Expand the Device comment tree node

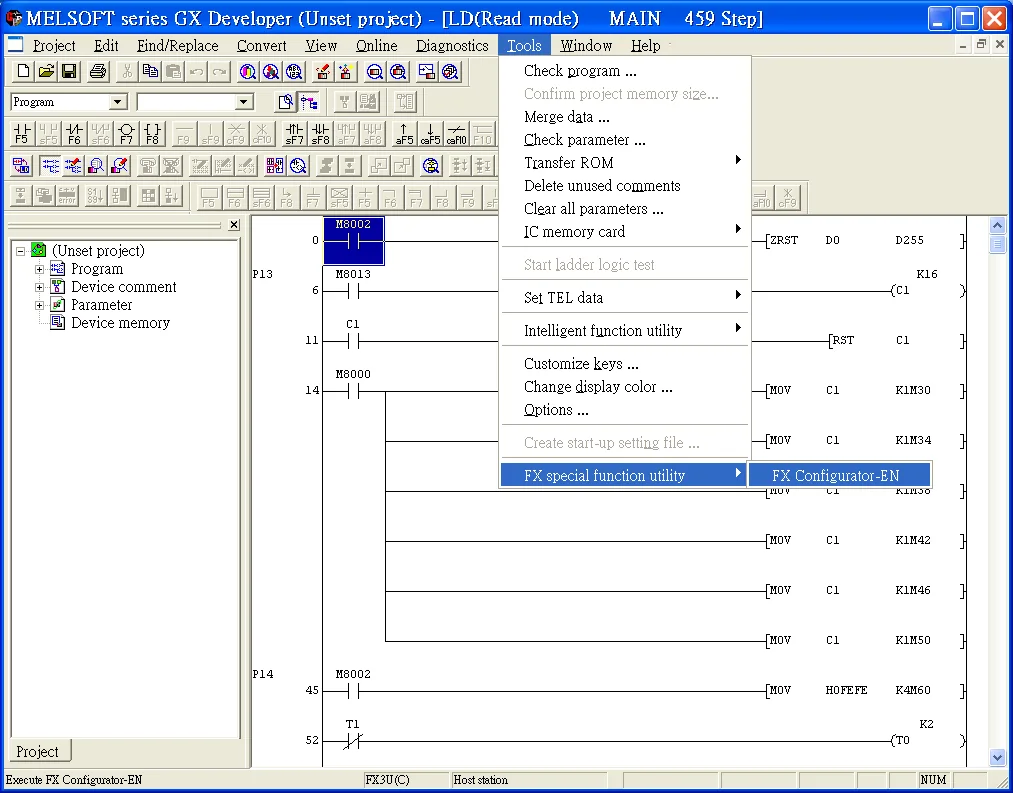pyautogui.click(x=39, y=287)
